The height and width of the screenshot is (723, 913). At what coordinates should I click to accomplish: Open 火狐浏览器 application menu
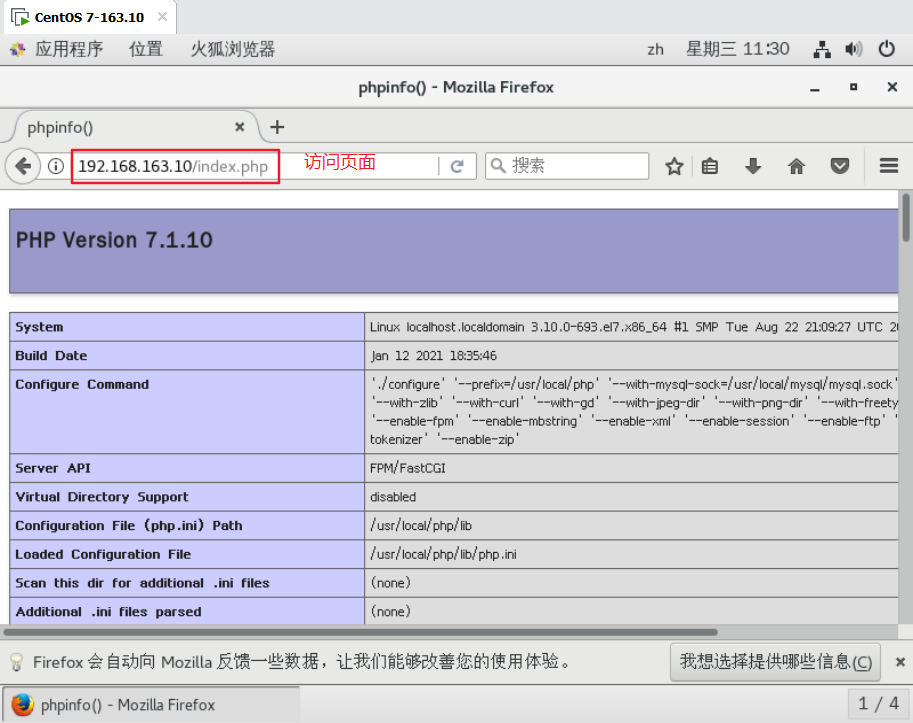(233, 49)
